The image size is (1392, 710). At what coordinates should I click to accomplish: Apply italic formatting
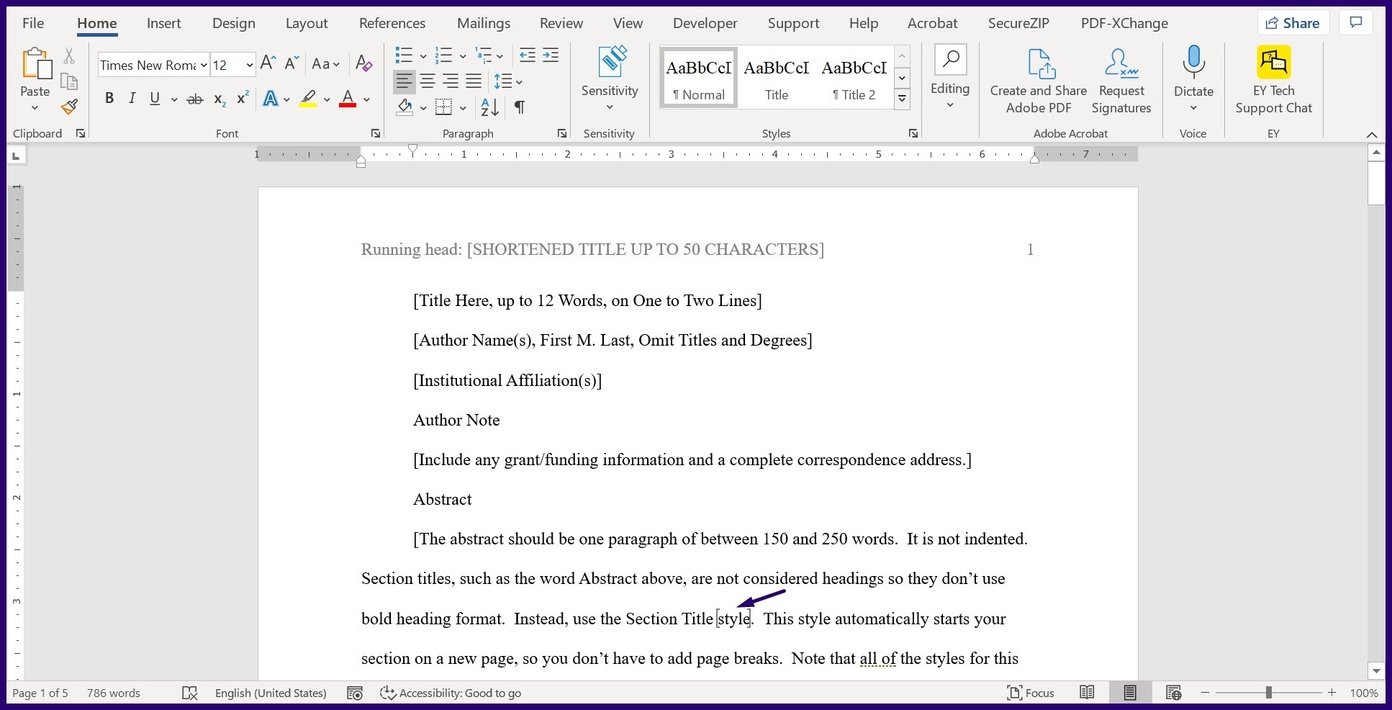pyautogui.click(x=131, y=98)
